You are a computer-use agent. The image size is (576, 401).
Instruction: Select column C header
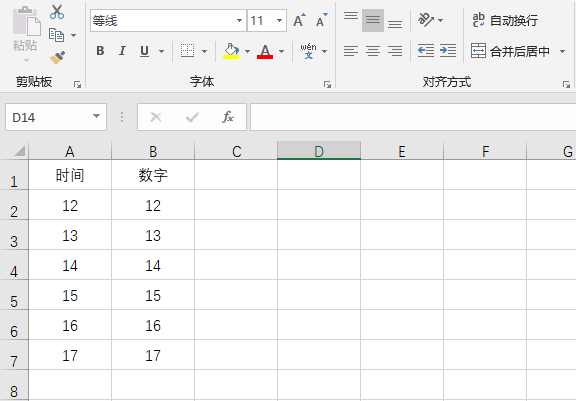(x=236, y=151)
